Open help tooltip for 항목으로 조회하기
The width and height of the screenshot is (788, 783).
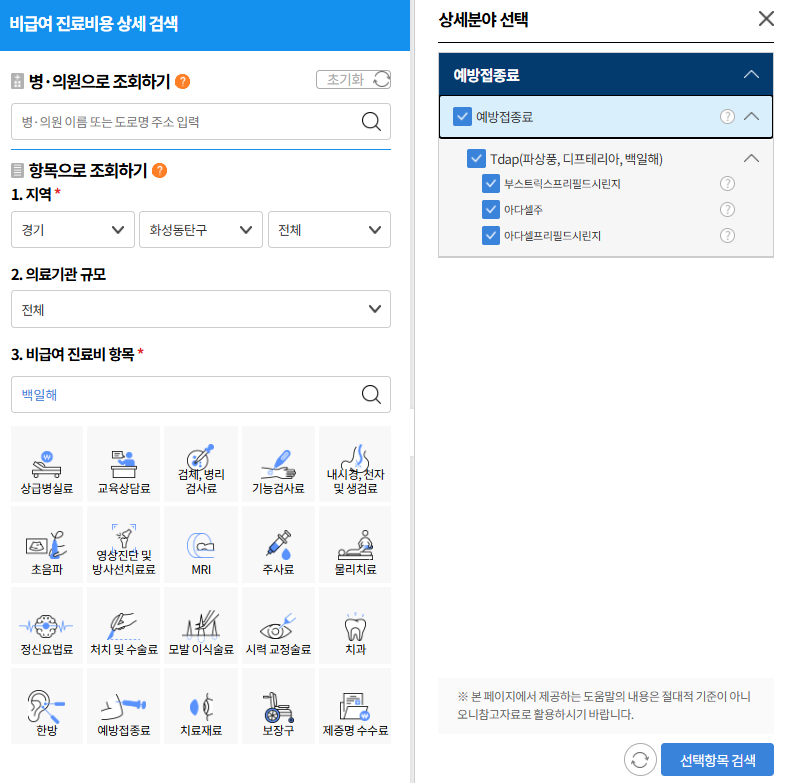(159, 170)
